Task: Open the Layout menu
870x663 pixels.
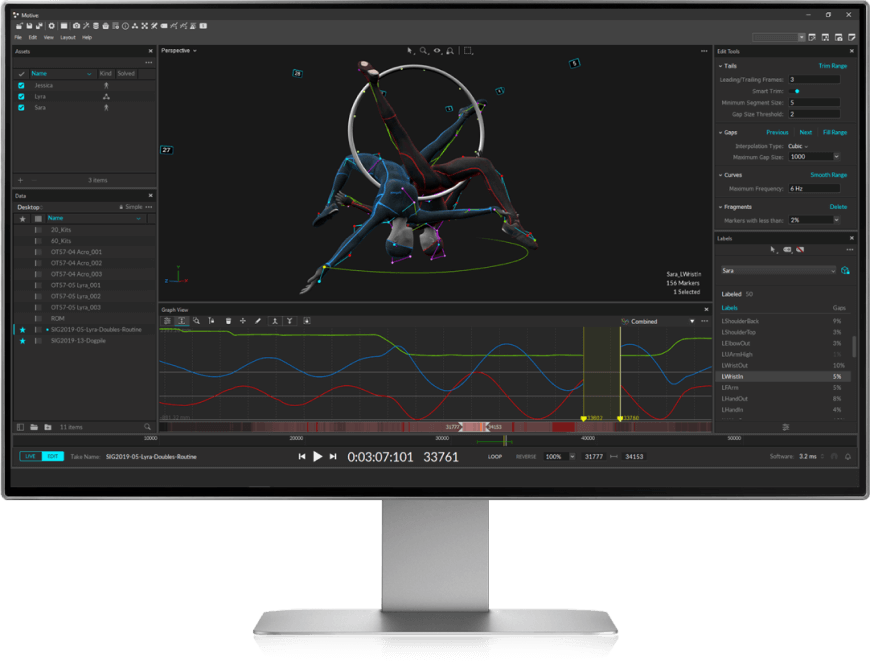Action: (x=68, y=37)
